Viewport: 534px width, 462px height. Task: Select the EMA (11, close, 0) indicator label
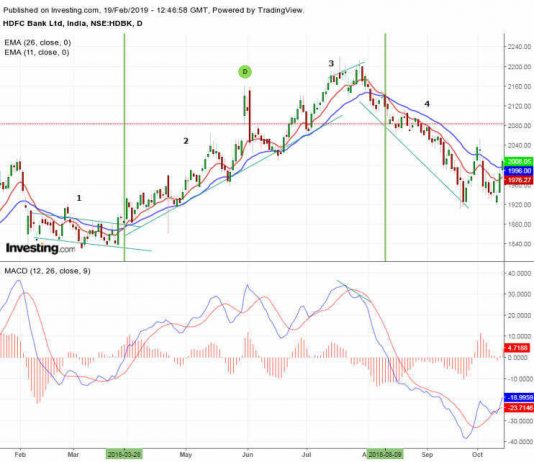tap(37, 52)
